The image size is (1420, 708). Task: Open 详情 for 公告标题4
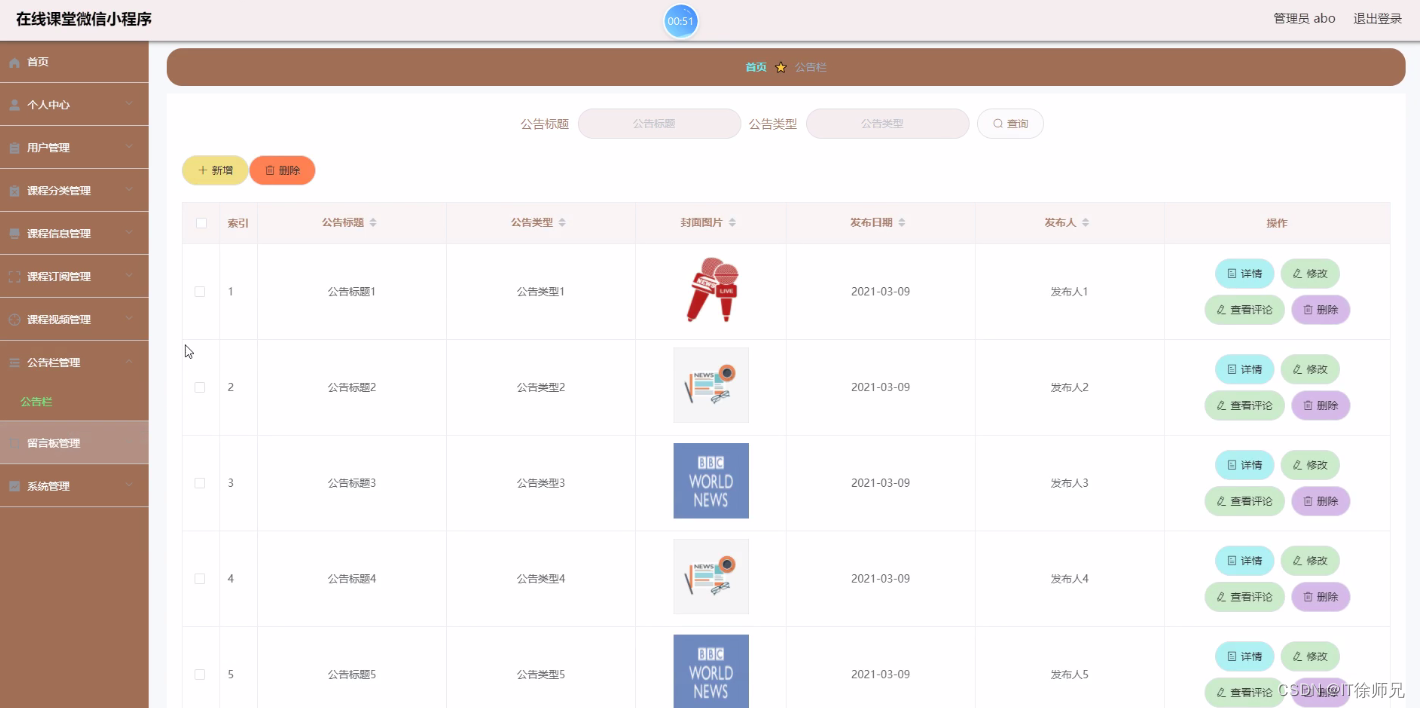1244,561
